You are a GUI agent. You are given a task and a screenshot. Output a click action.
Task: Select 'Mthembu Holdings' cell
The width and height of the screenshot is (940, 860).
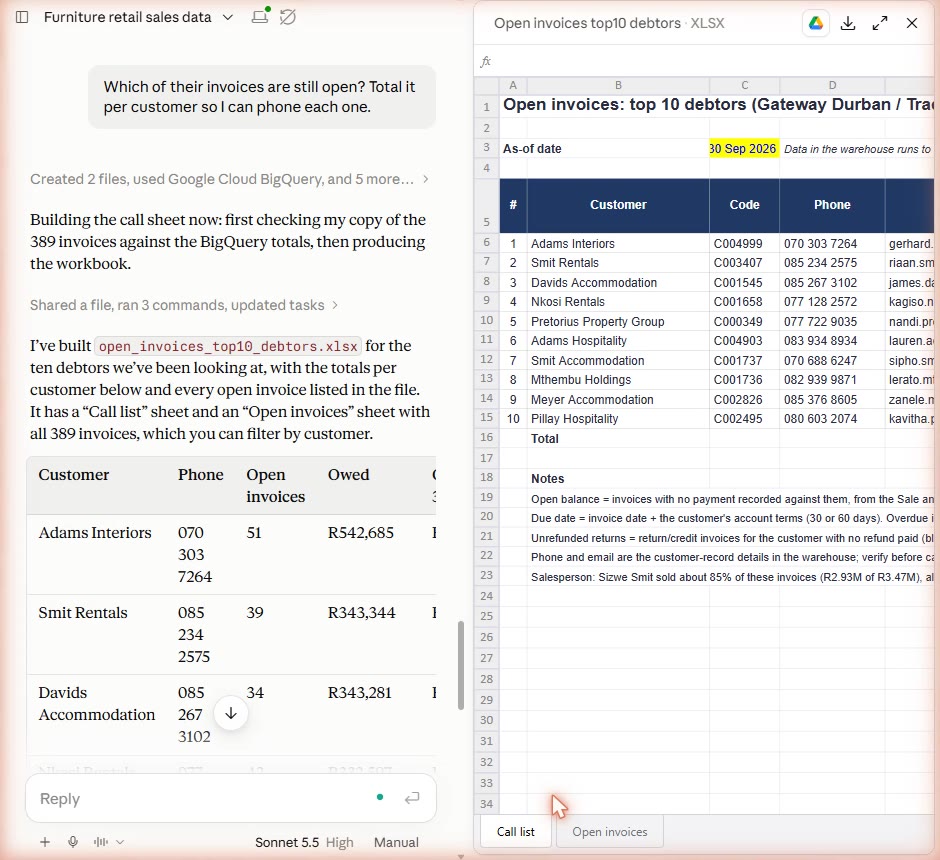click(618, 379)
